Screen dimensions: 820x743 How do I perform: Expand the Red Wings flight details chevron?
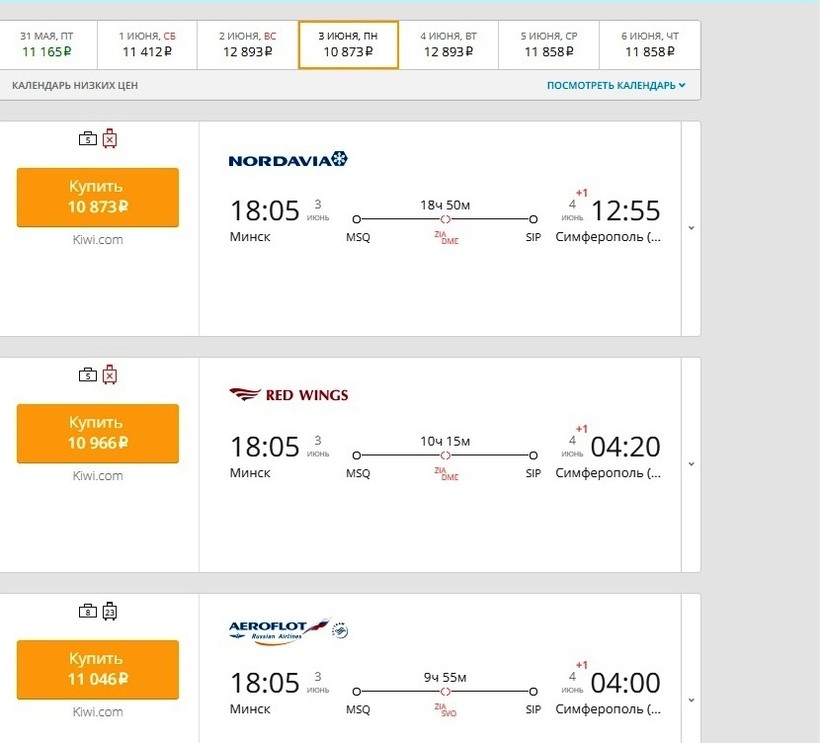click(691, 464)
